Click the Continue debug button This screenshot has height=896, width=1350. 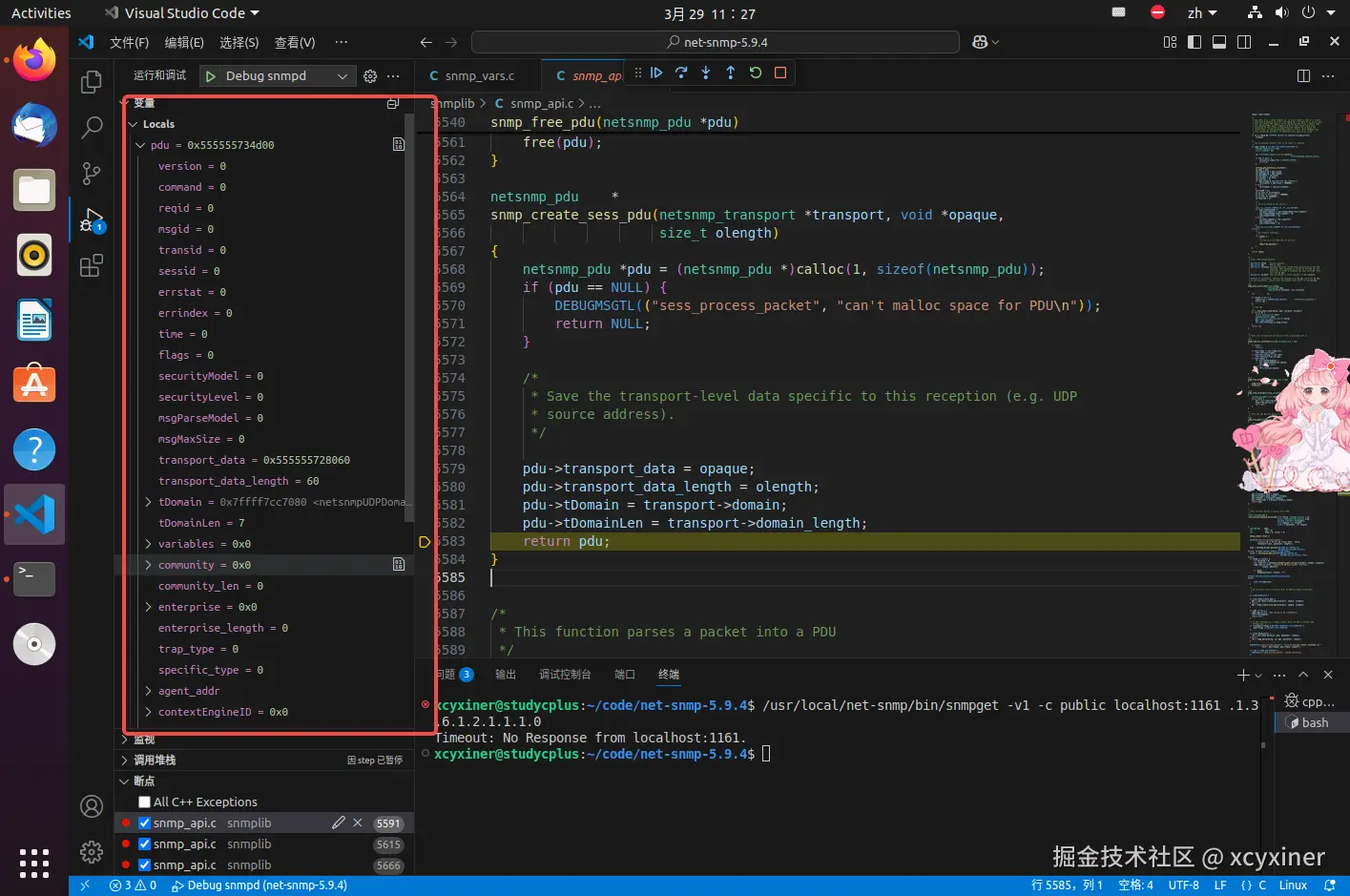(656, 73)
